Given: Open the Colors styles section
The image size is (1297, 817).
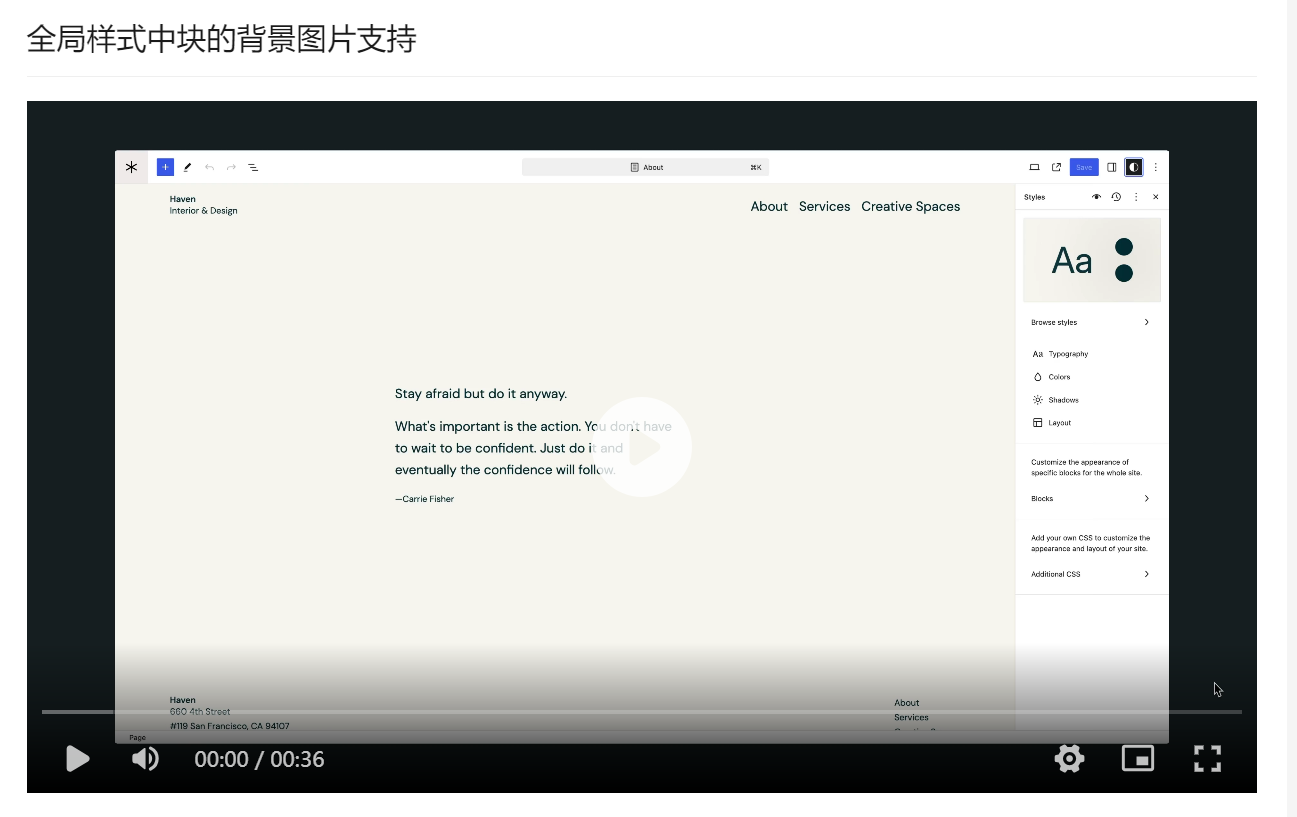Looking at the screenshot, I should coord(1060,377).
